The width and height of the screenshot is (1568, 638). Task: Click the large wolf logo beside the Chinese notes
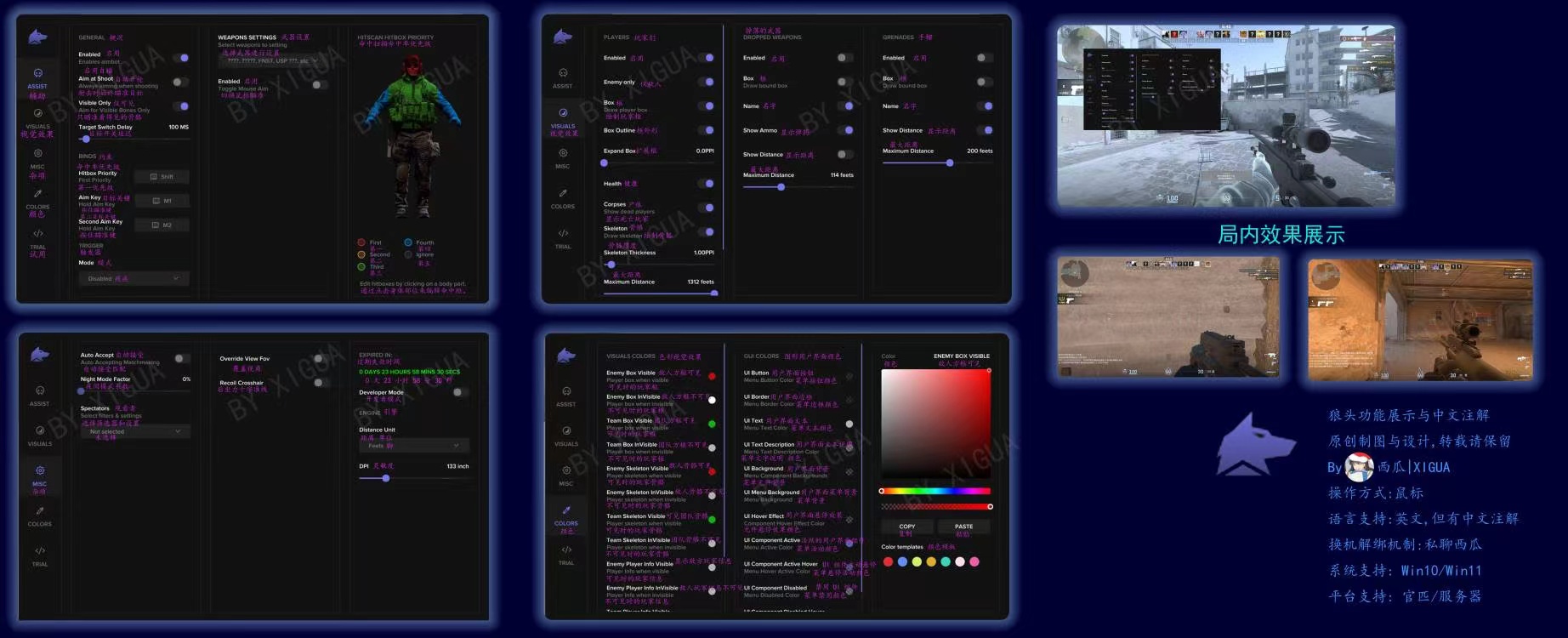(1253, 444)
